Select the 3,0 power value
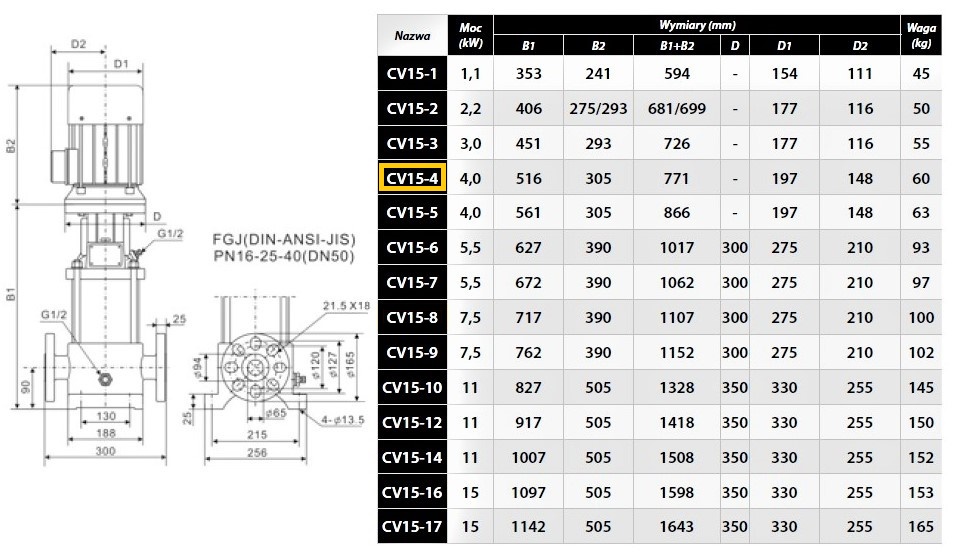Screen dimensions: 960x557 470,143
